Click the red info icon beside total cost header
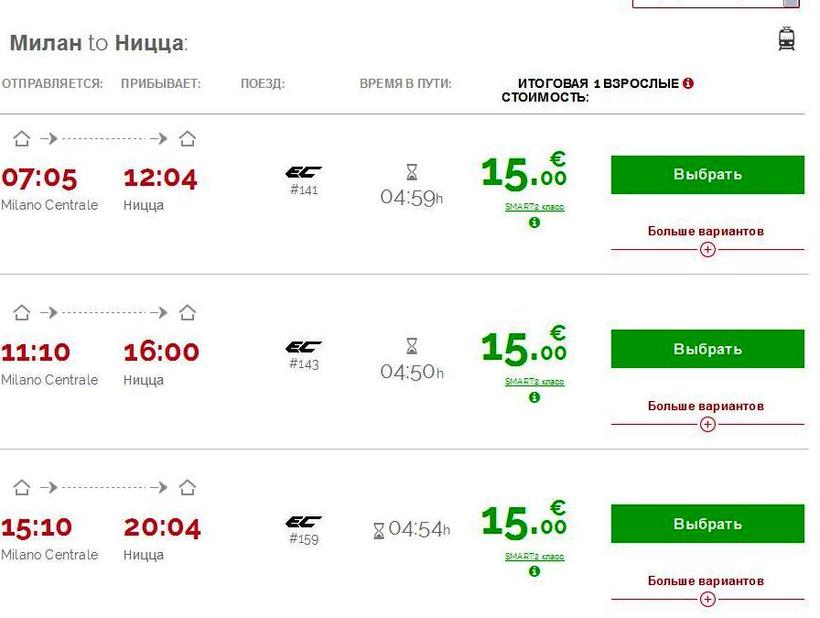Viewport: 820px width, 618px height. point(688,83)
